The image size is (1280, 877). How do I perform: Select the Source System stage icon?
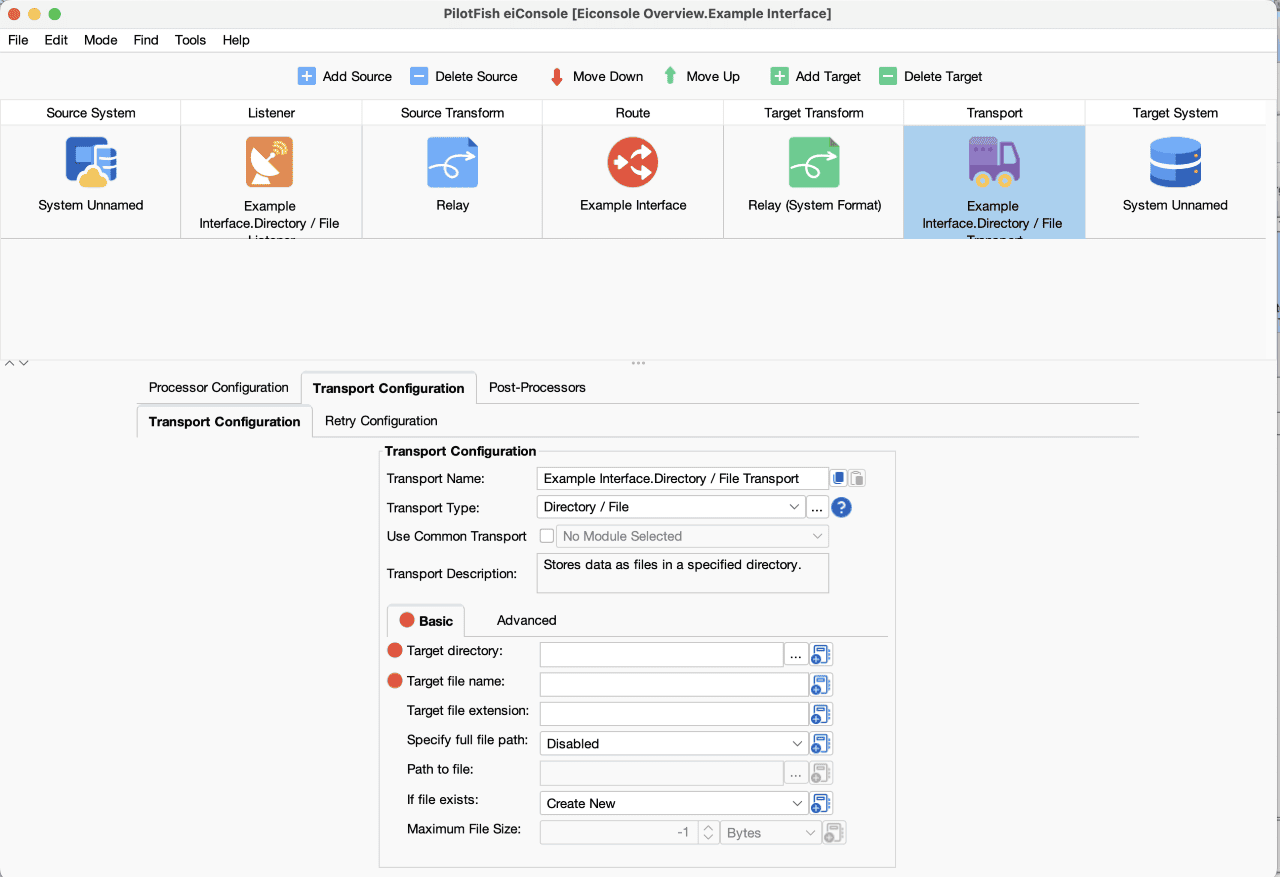coord(91,162)
